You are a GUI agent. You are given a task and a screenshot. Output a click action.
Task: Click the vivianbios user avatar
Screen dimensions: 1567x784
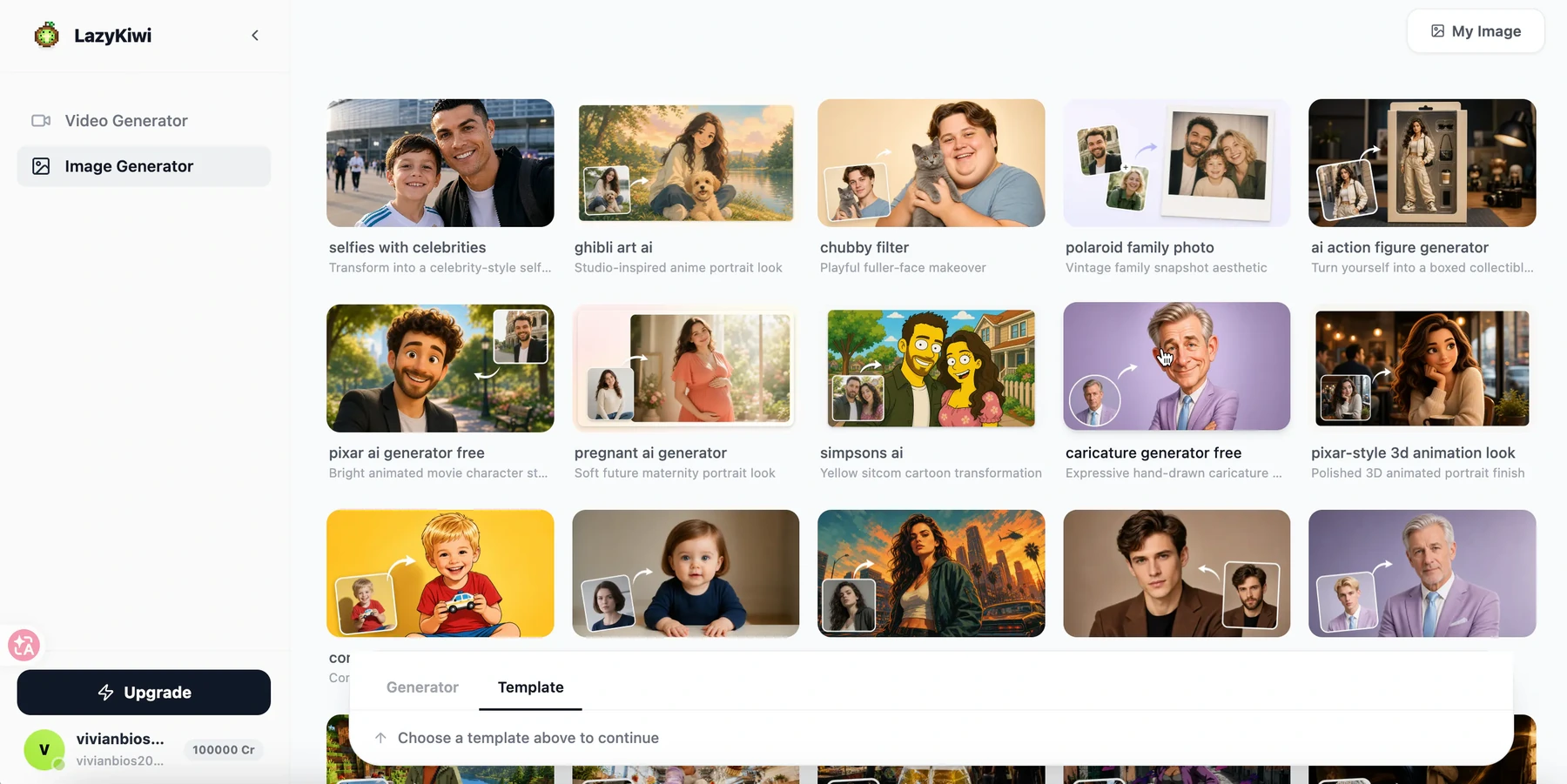click(x=44, y=749)
